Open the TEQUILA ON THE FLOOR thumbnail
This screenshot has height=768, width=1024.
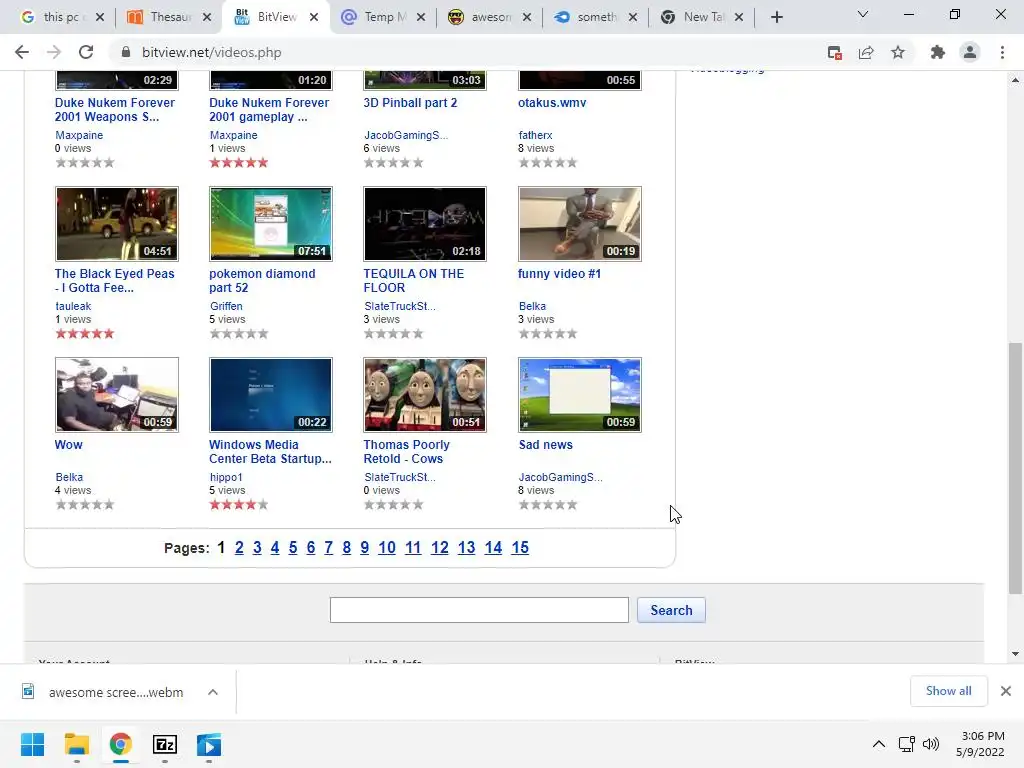point(425,224)
